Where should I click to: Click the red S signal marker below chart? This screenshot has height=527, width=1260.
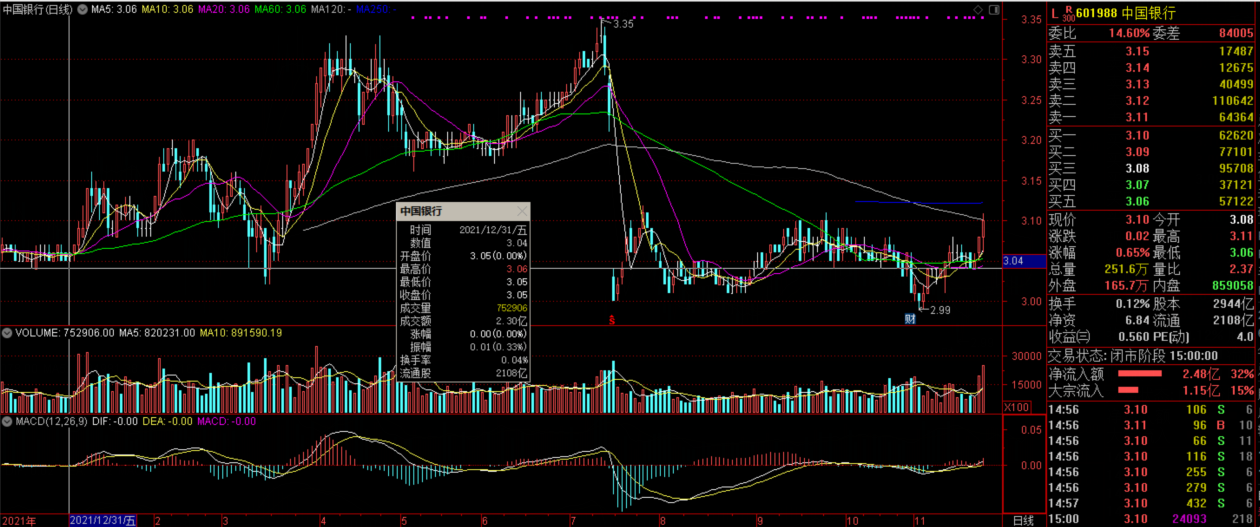click(613, 319)
